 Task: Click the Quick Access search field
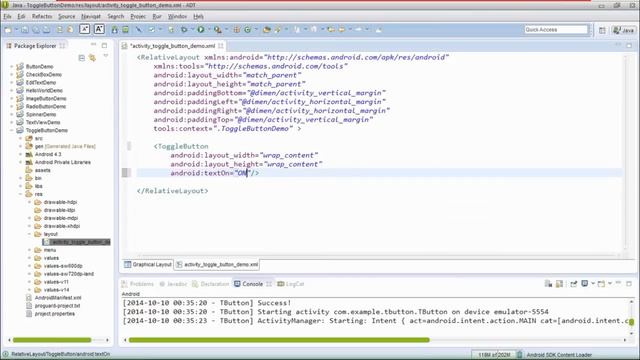coord(556,29)
